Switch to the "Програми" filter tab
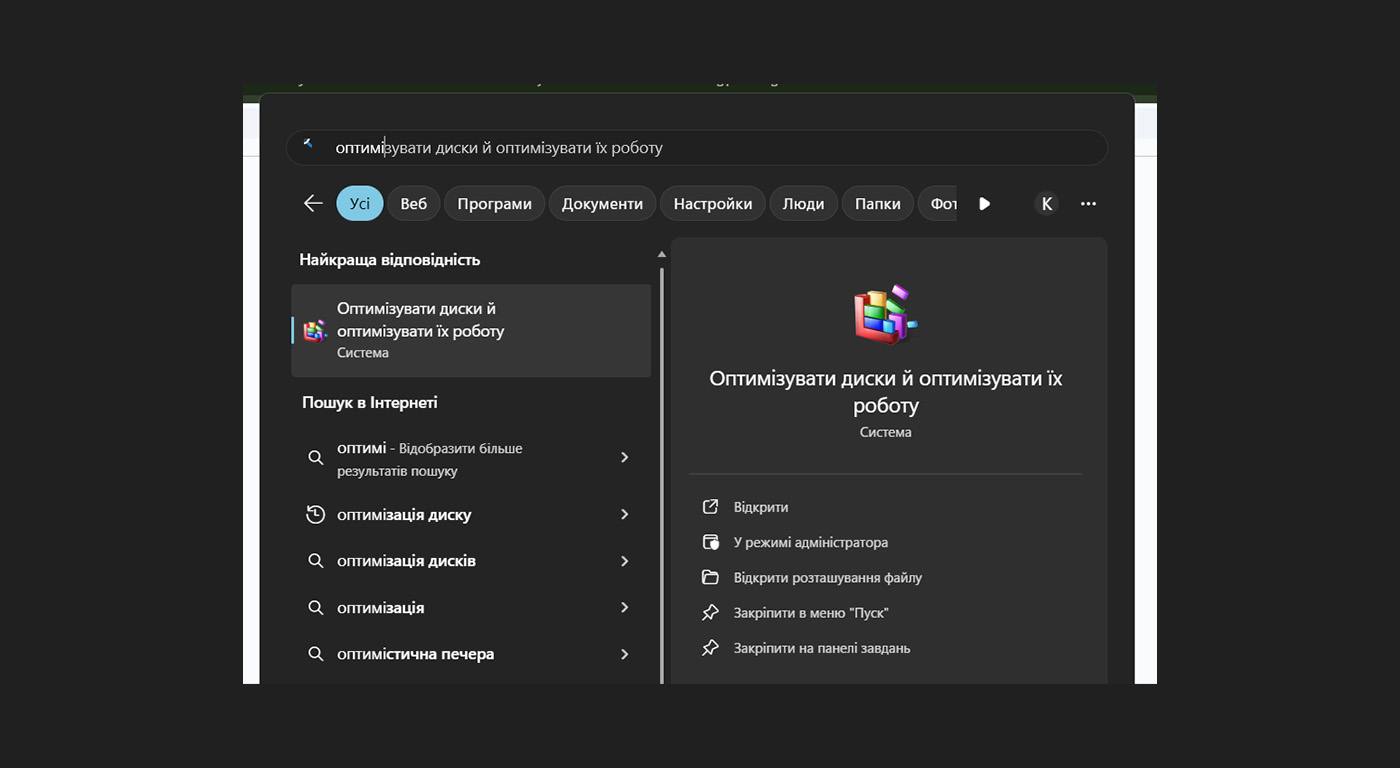The height and width of the screenshot is (768, 1400). [495, 204]
